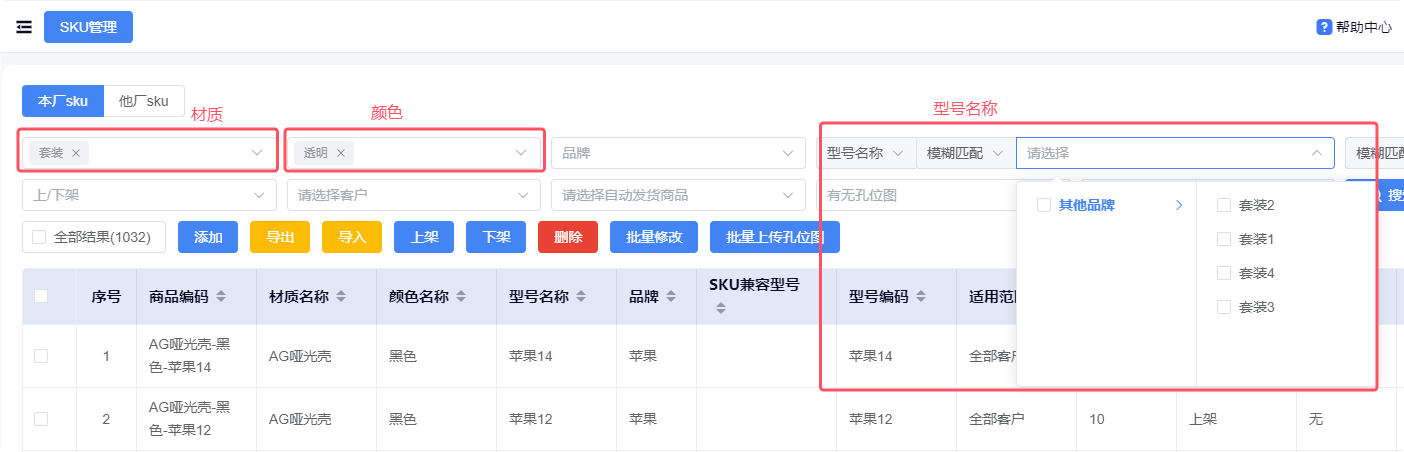Open the 上/下架 dropdown
Screen dimensions: 1404x452
(x=148, y=195)
